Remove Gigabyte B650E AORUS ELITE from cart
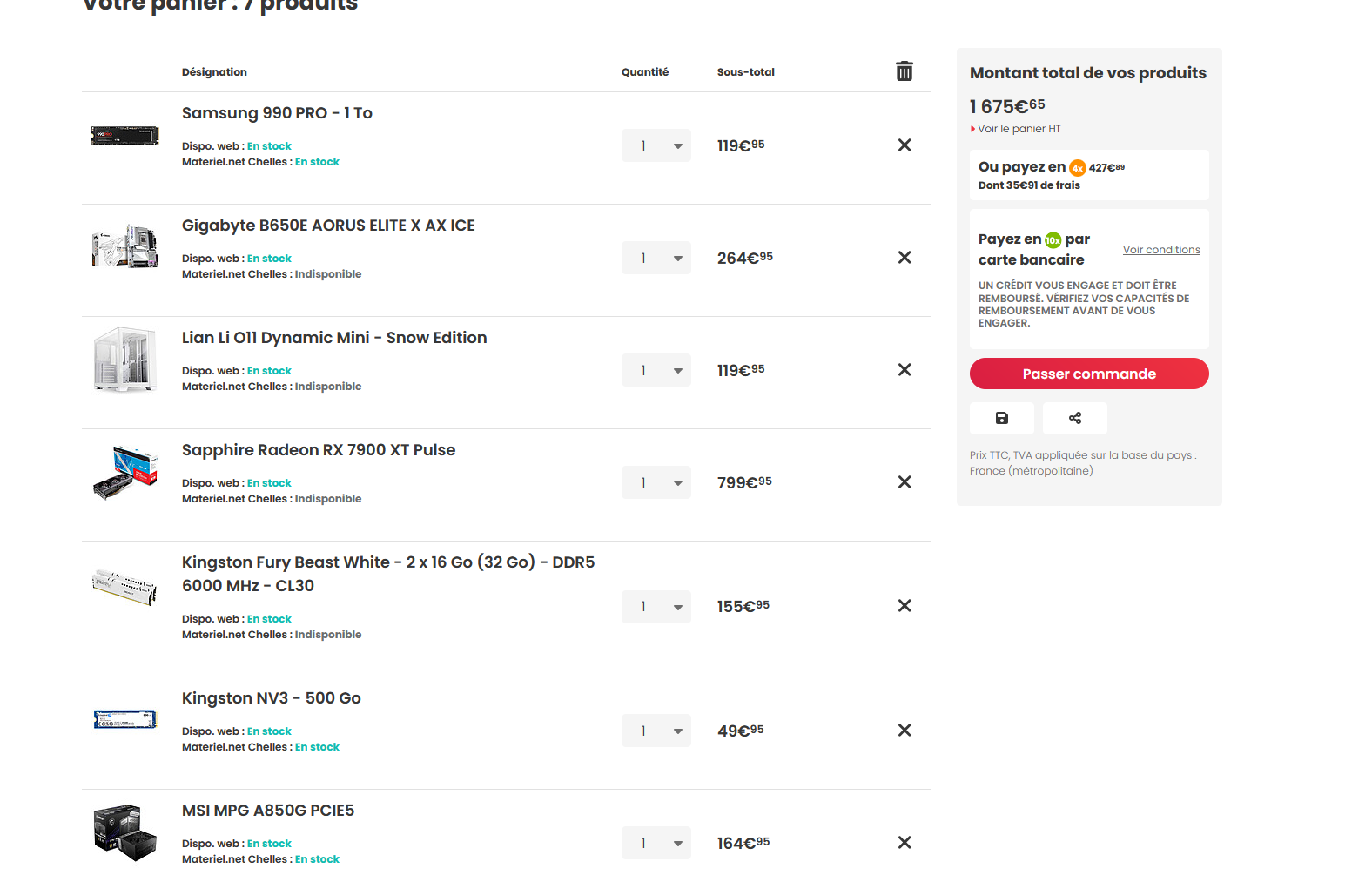This screenshot has width=1372, height=882. pos(905,258)
